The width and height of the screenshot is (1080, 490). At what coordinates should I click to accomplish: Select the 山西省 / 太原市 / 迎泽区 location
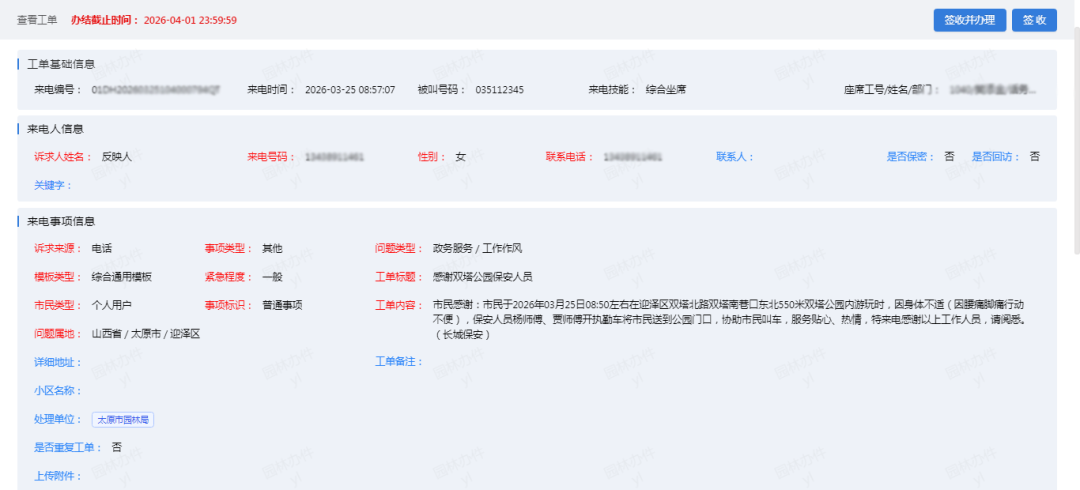(145, 334)
